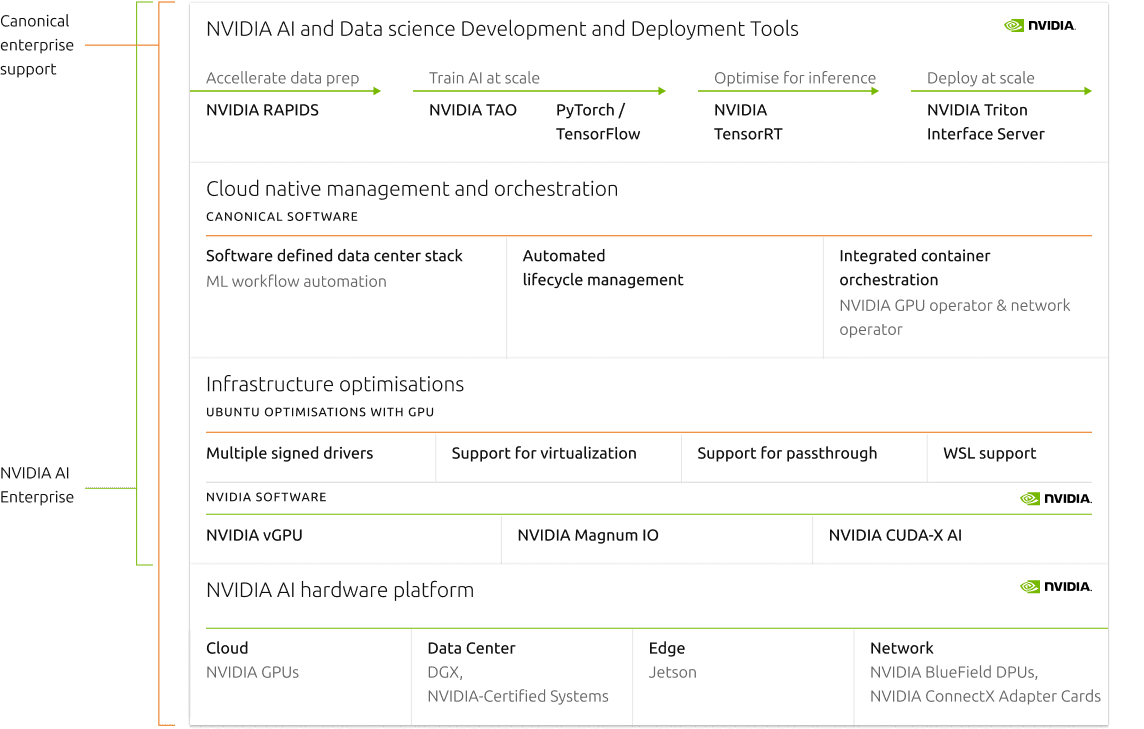Screen dimensions: 1144x729
Task: Toggle Support for passthrough
Action: click(787, 453)
